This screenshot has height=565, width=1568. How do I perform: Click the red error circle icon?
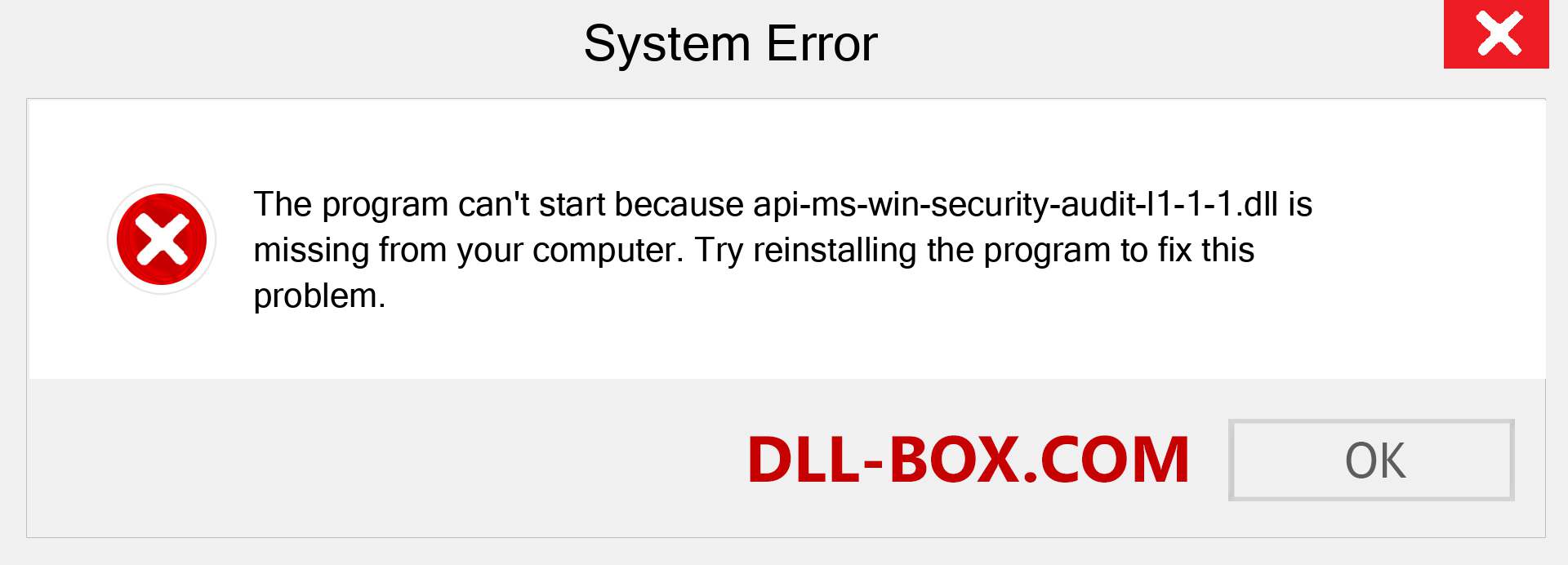click(162, 239)
